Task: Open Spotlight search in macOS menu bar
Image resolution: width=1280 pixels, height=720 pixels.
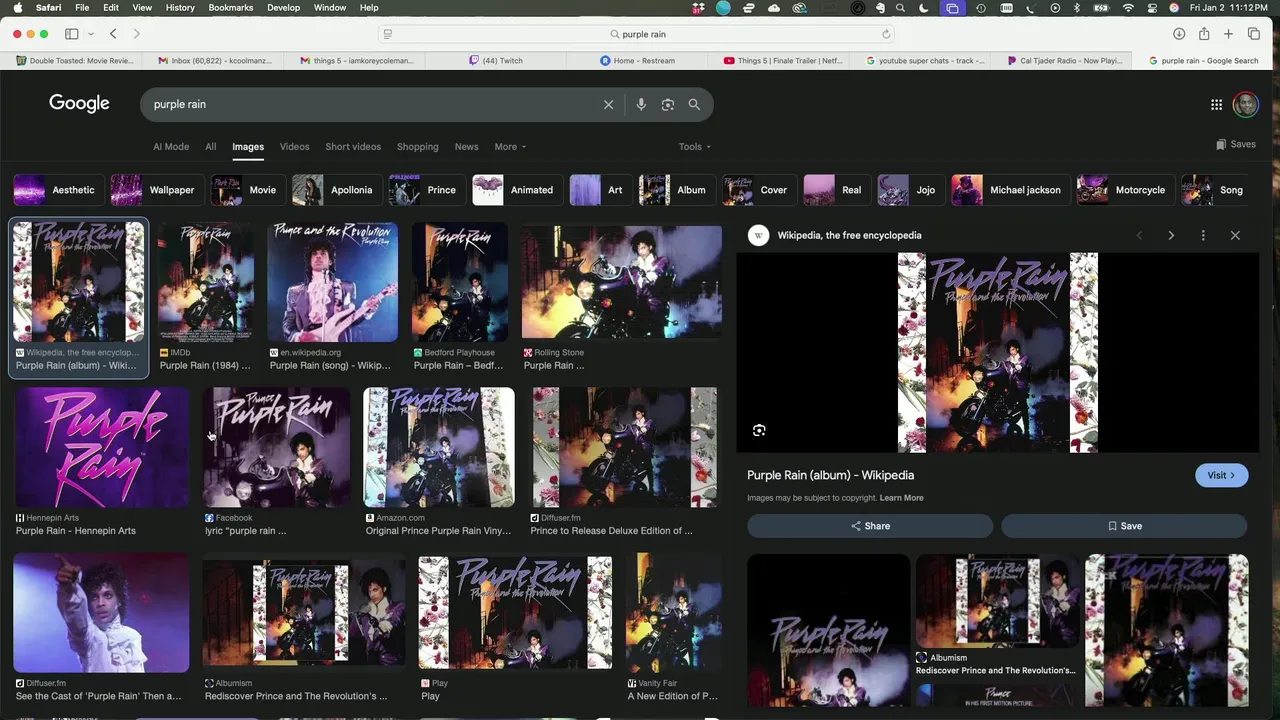Action: tap(901, 8)
